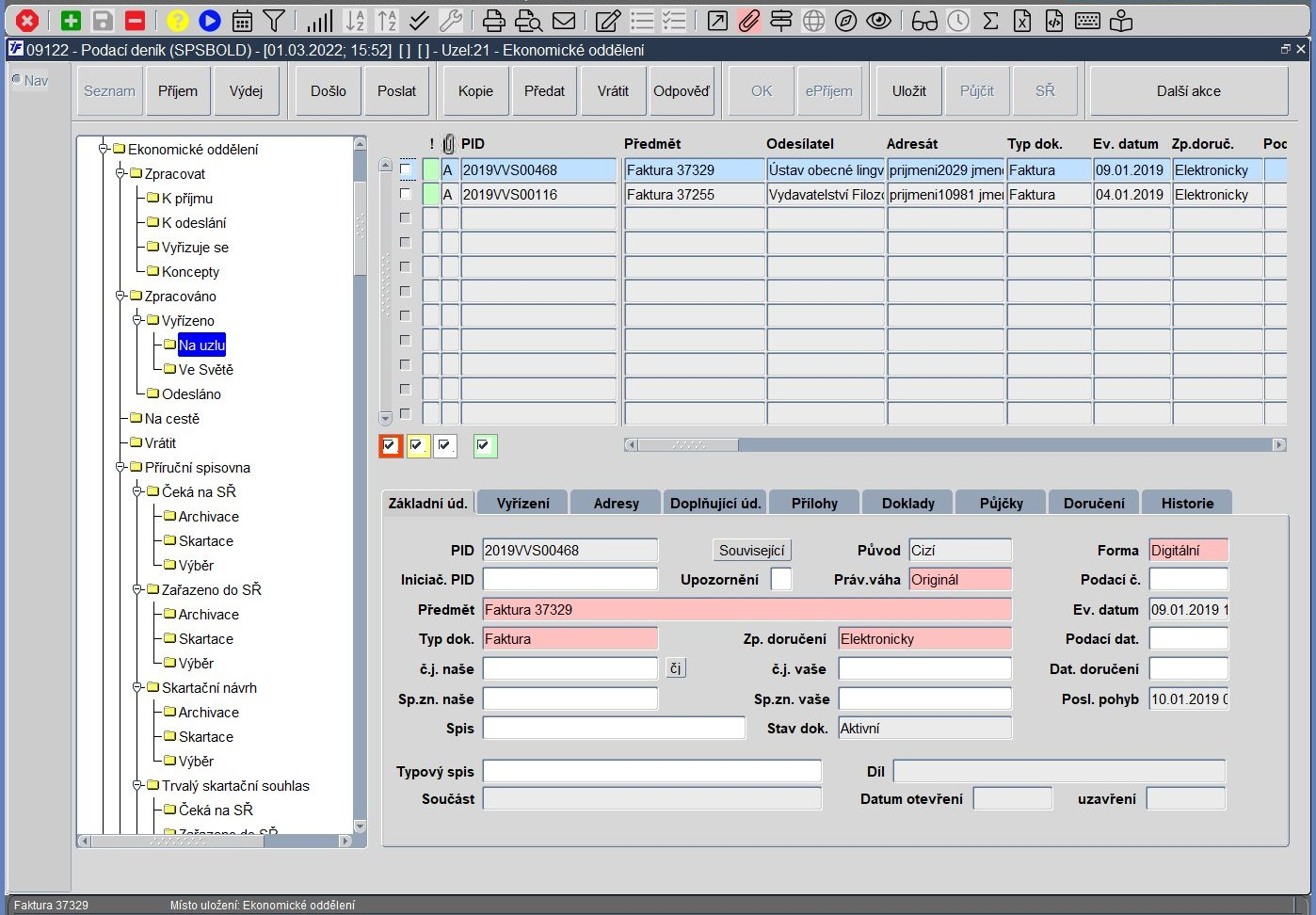Click the envelope mail icon
Screen dimensions: 1316x915
point(564,21)
